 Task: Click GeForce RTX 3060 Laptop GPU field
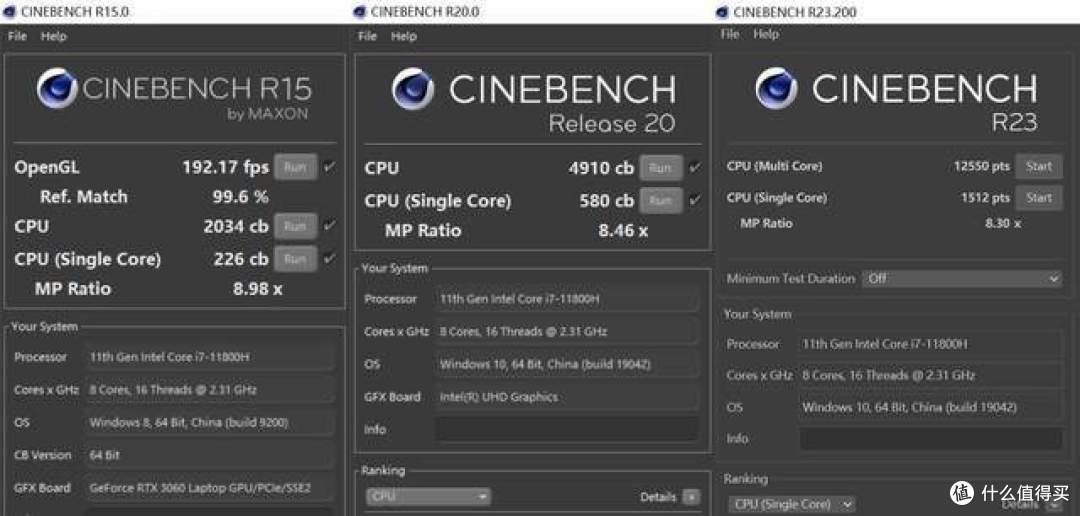[x=209, y=488]
